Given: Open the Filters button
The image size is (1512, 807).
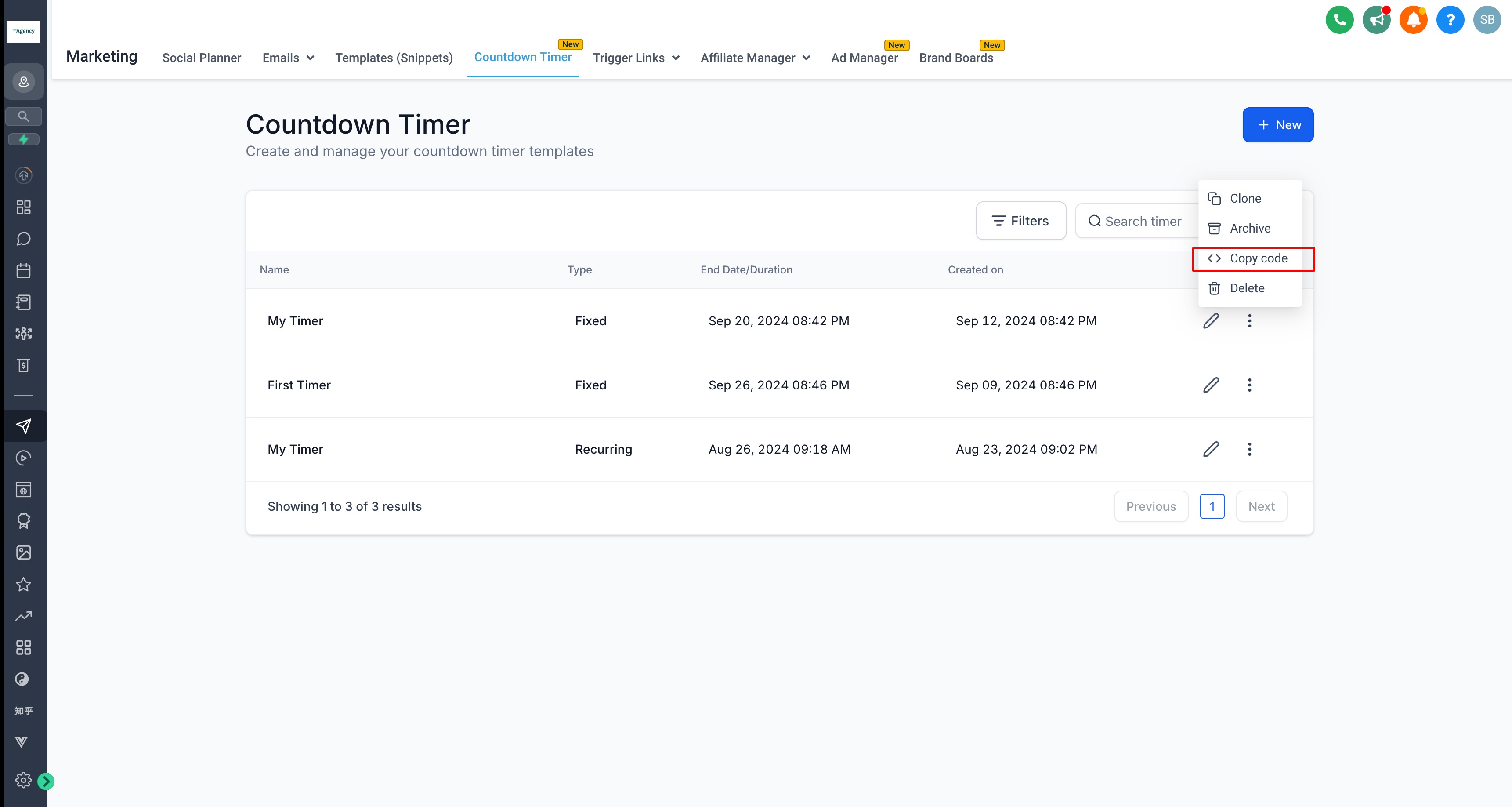Looking at the screenshot, I should tap(1020, 221).
